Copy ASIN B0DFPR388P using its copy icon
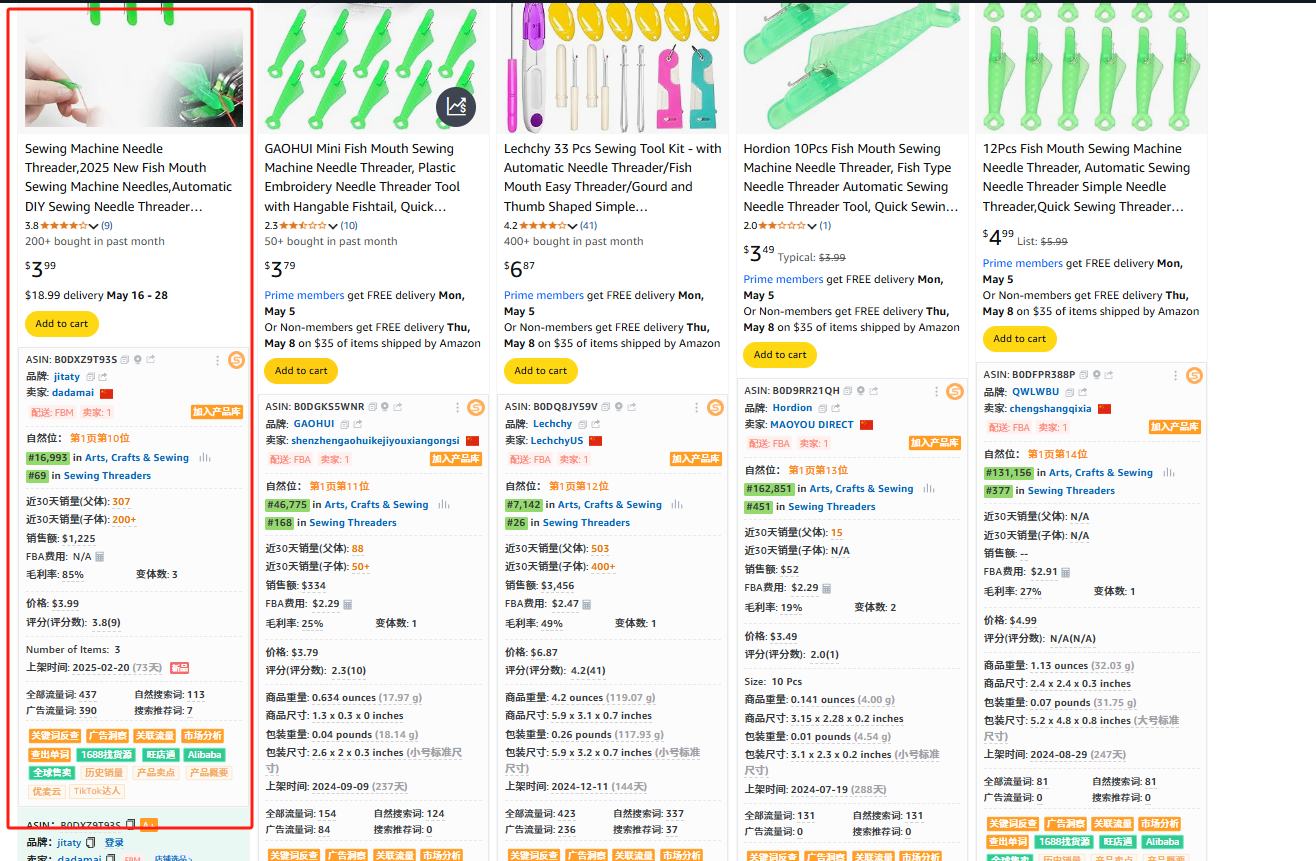The height and width of the screenshot is (861, 1316). (x=1085, y=375)
